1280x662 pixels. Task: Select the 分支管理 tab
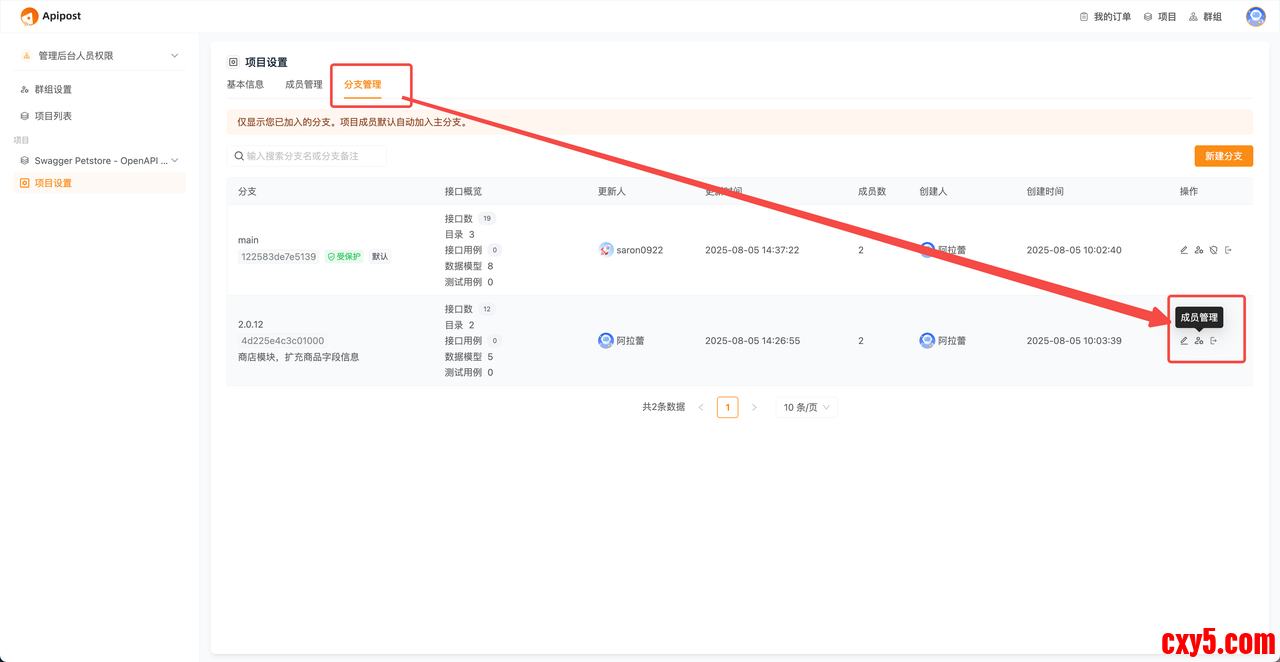pos(362,85)
